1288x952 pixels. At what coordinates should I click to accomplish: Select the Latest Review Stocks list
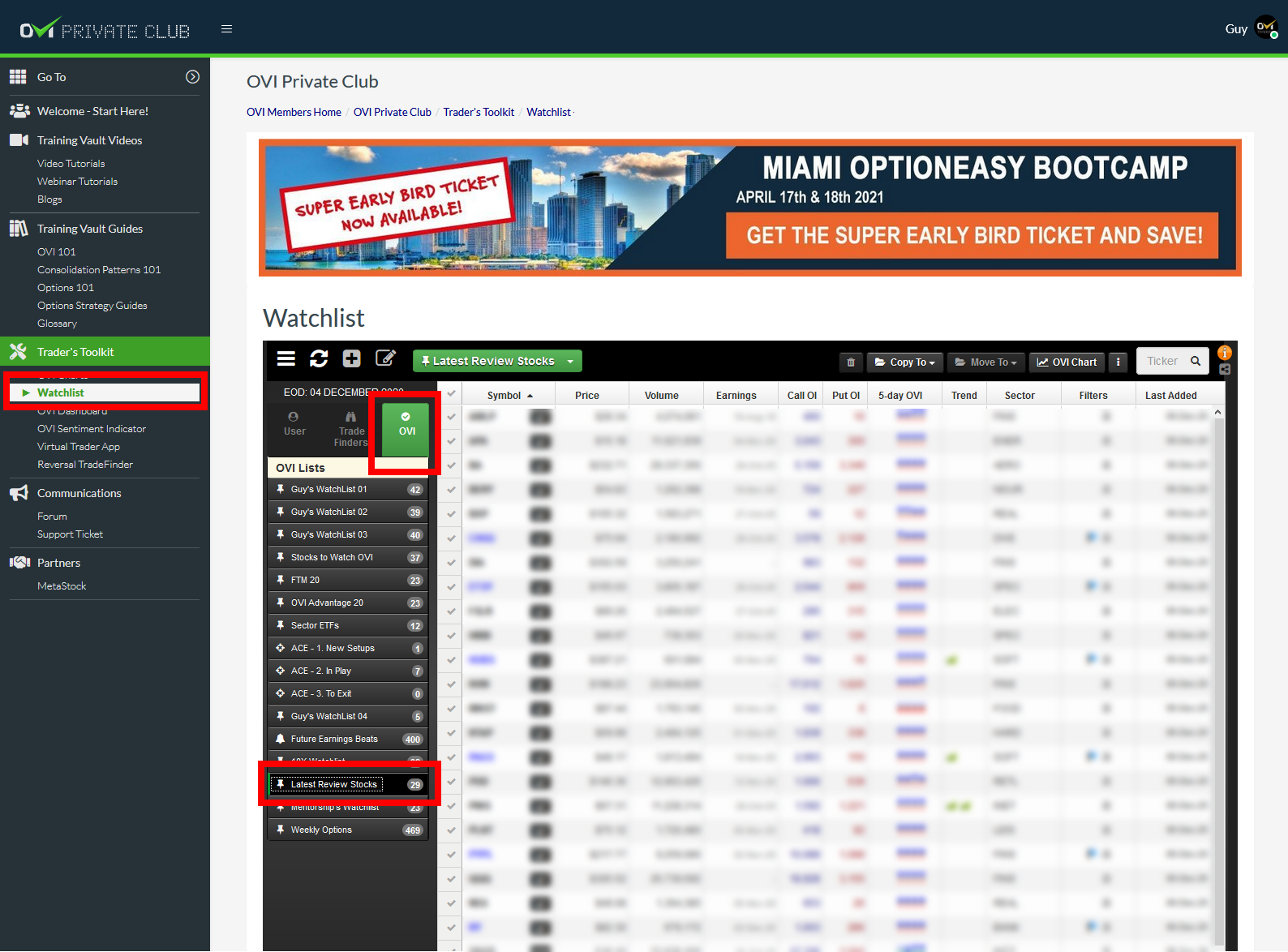pos(349,784)
